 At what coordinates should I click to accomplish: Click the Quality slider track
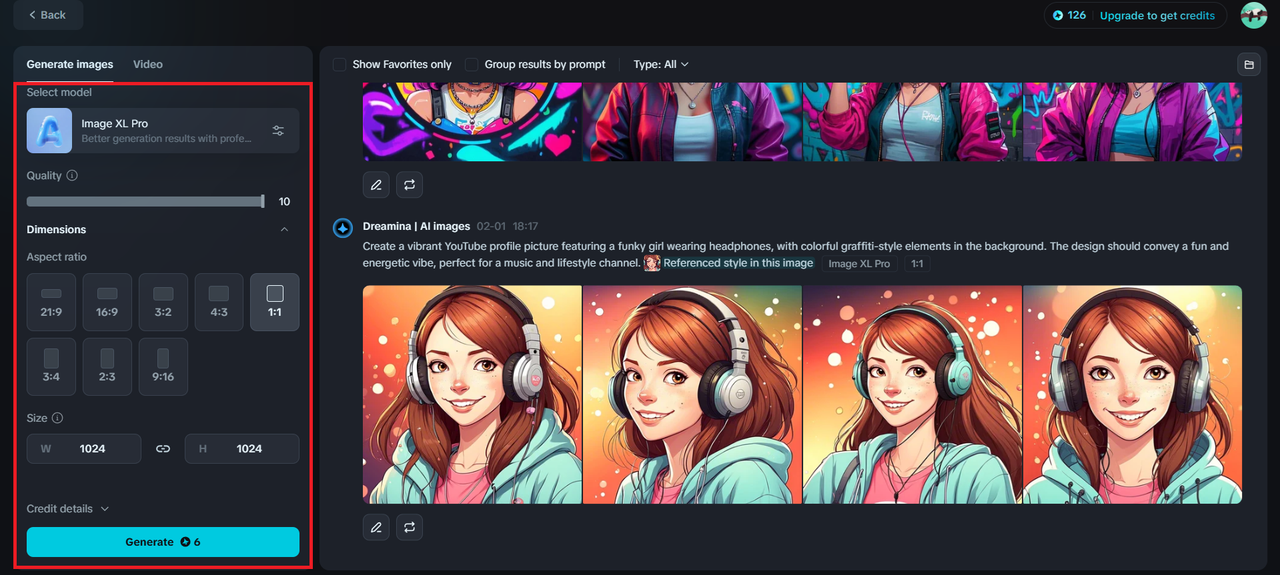[x=145, y=201]
